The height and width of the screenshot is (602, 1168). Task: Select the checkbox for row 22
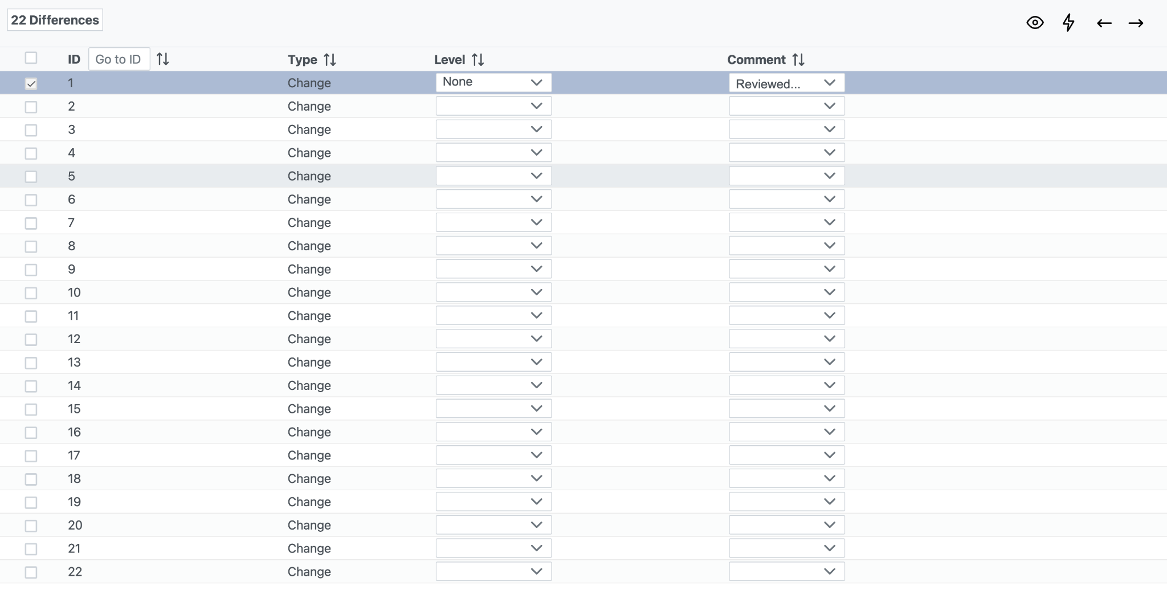31,573
